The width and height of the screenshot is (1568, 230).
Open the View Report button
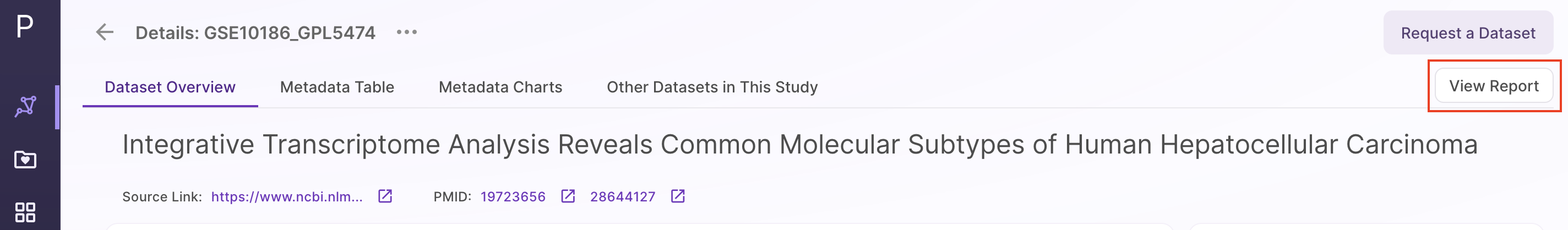[x=1493, y=86]
